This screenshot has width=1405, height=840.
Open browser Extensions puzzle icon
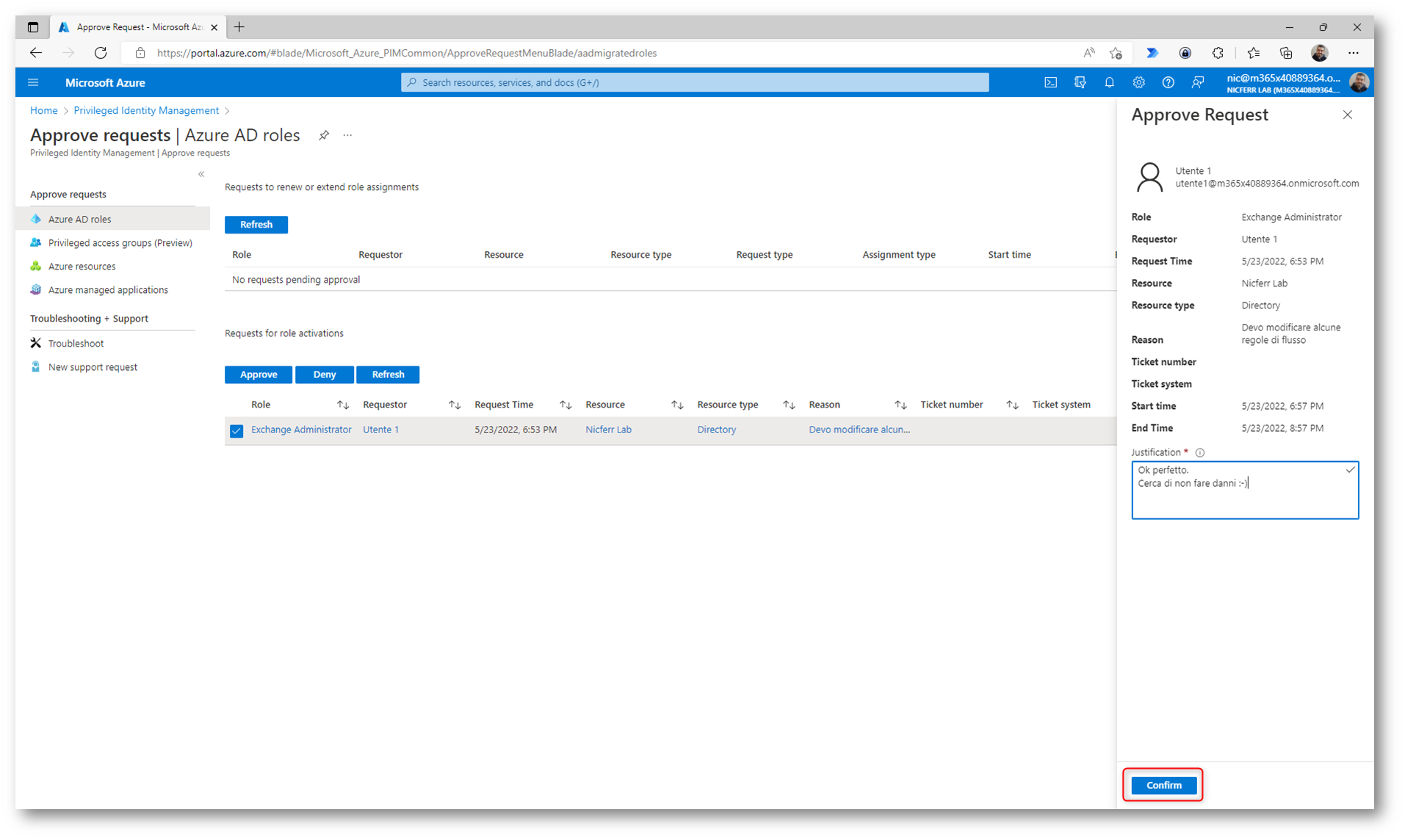point(1218,53)
